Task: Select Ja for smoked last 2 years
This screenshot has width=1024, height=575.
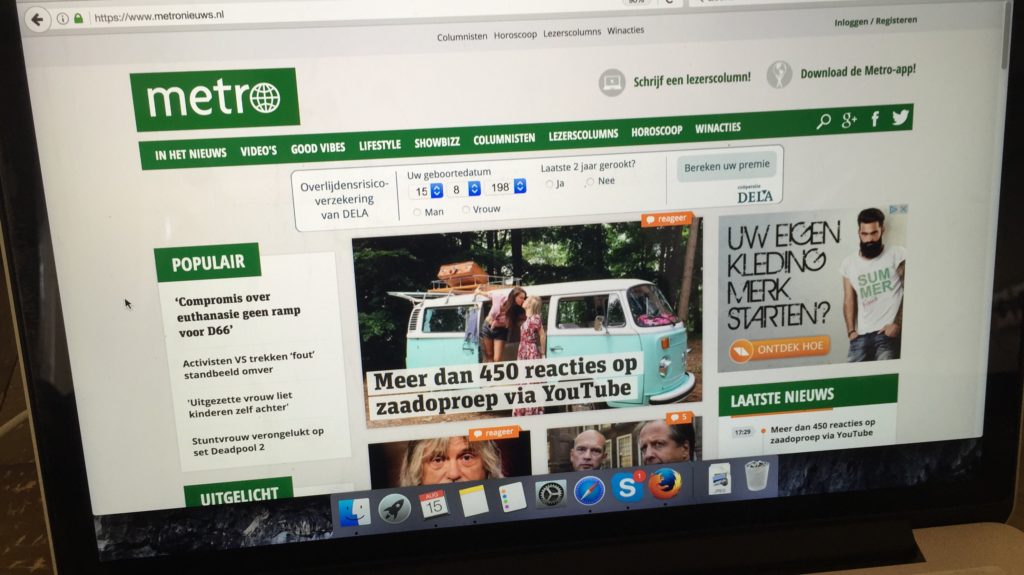Action: [x=549, y=184]
